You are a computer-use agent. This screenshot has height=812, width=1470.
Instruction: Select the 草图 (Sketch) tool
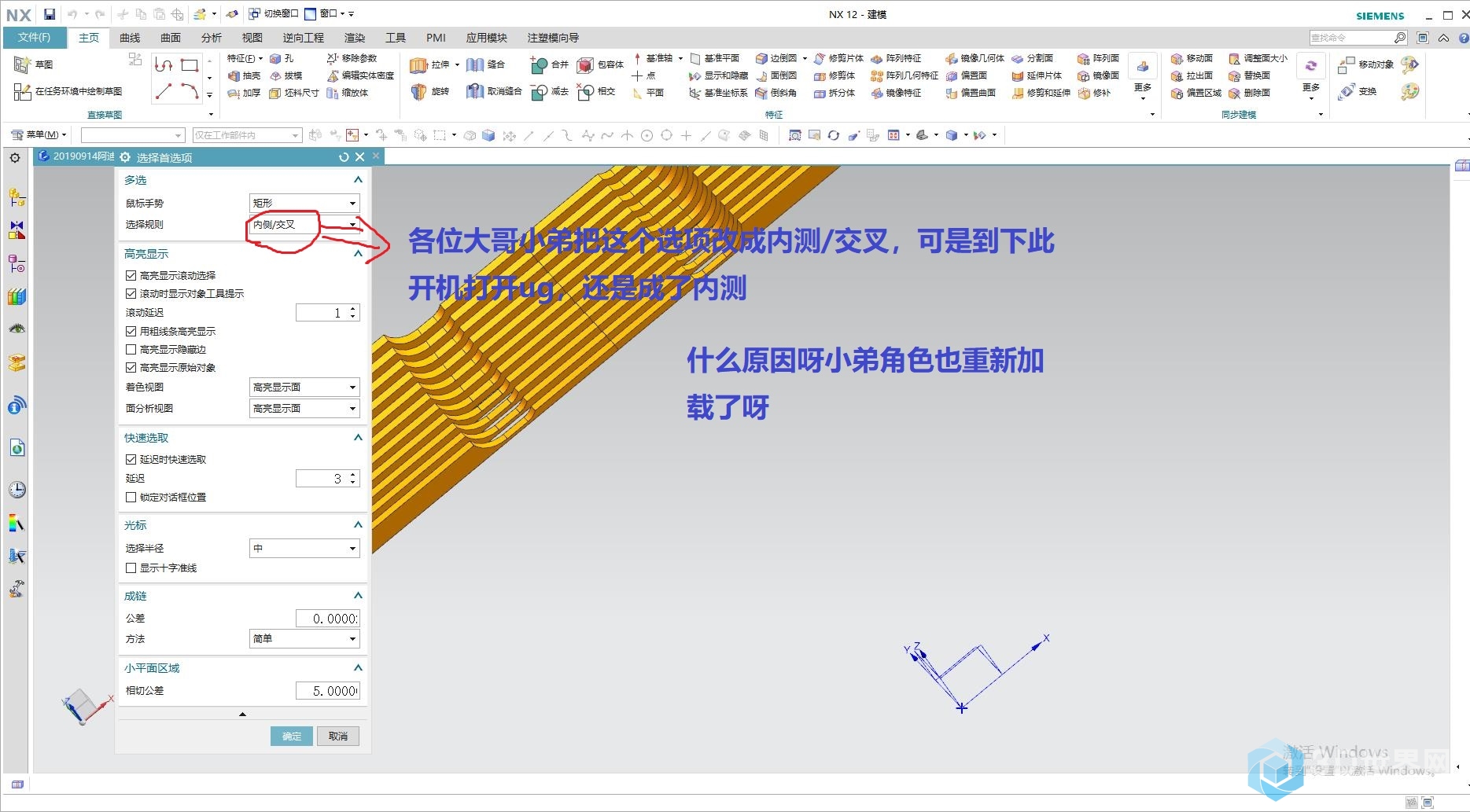click(34, 64)
